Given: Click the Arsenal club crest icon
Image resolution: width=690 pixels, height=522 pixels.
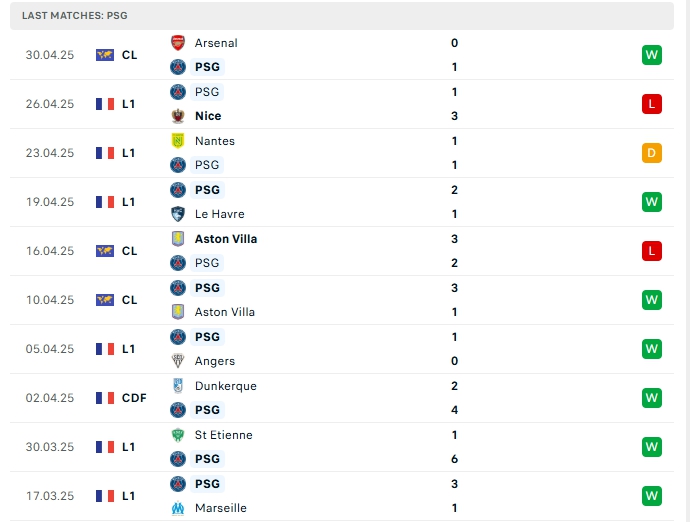Looking at the screenshot, I should [x=178, y=43].
